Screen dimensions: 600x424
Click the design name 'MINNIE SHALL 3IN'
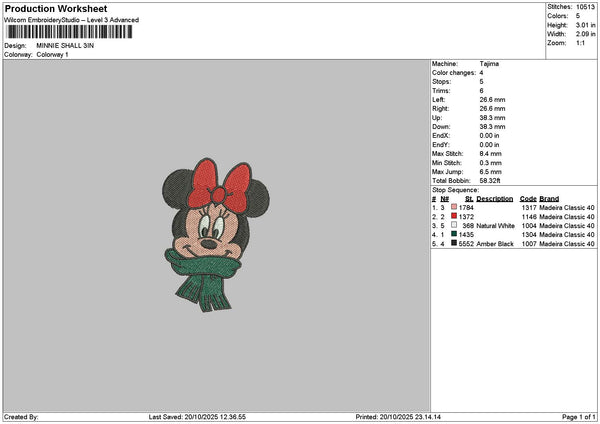[x=65, y=46]
